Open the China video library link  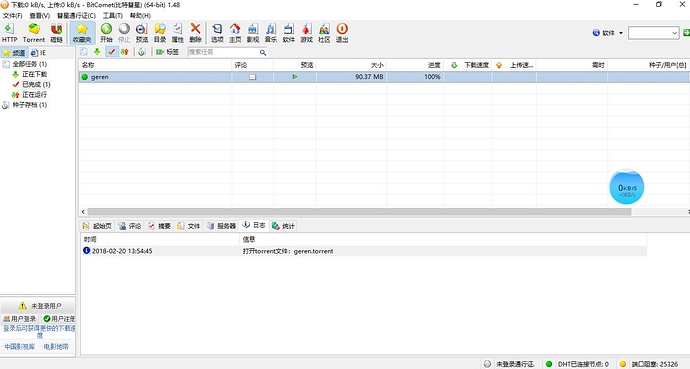click(19, 347)
